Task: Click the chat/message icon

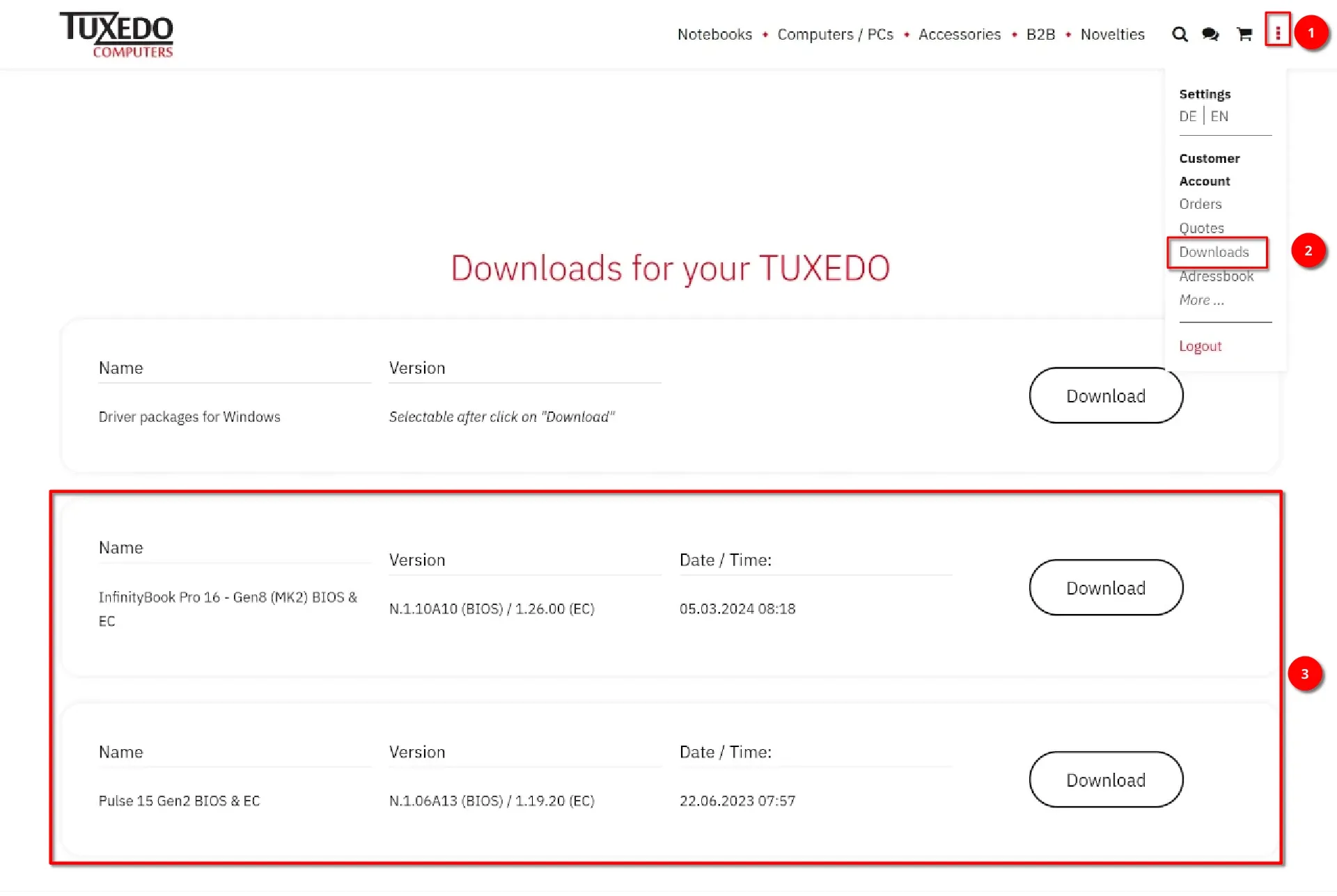Action: [x=1210, y=33]
